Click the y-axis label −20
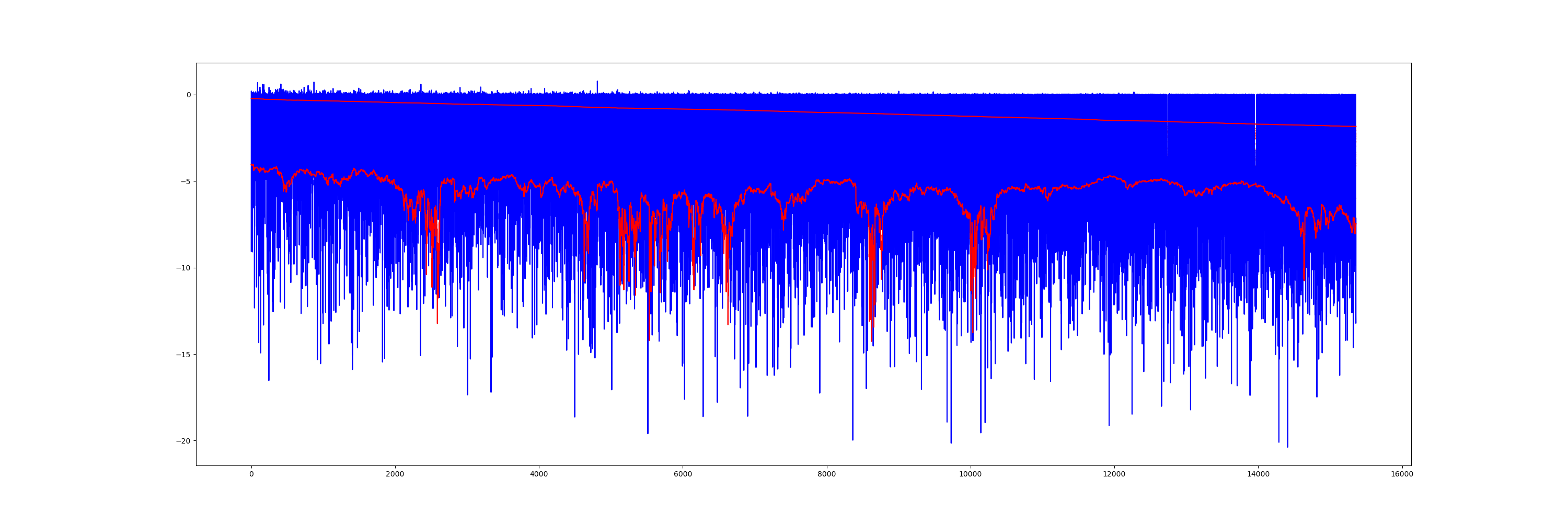Image resolution: width=1568 pixels, height=523 pixels. tap(183, 441)
